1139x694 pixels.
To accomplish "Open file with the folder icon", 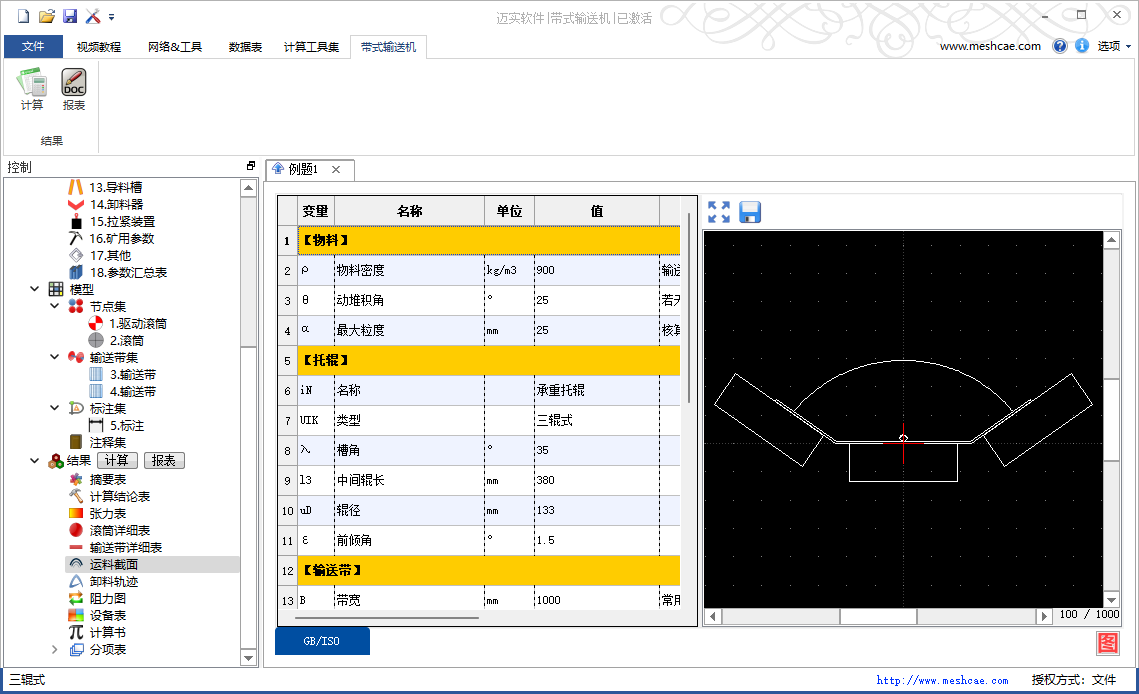I will click(46, 16).
